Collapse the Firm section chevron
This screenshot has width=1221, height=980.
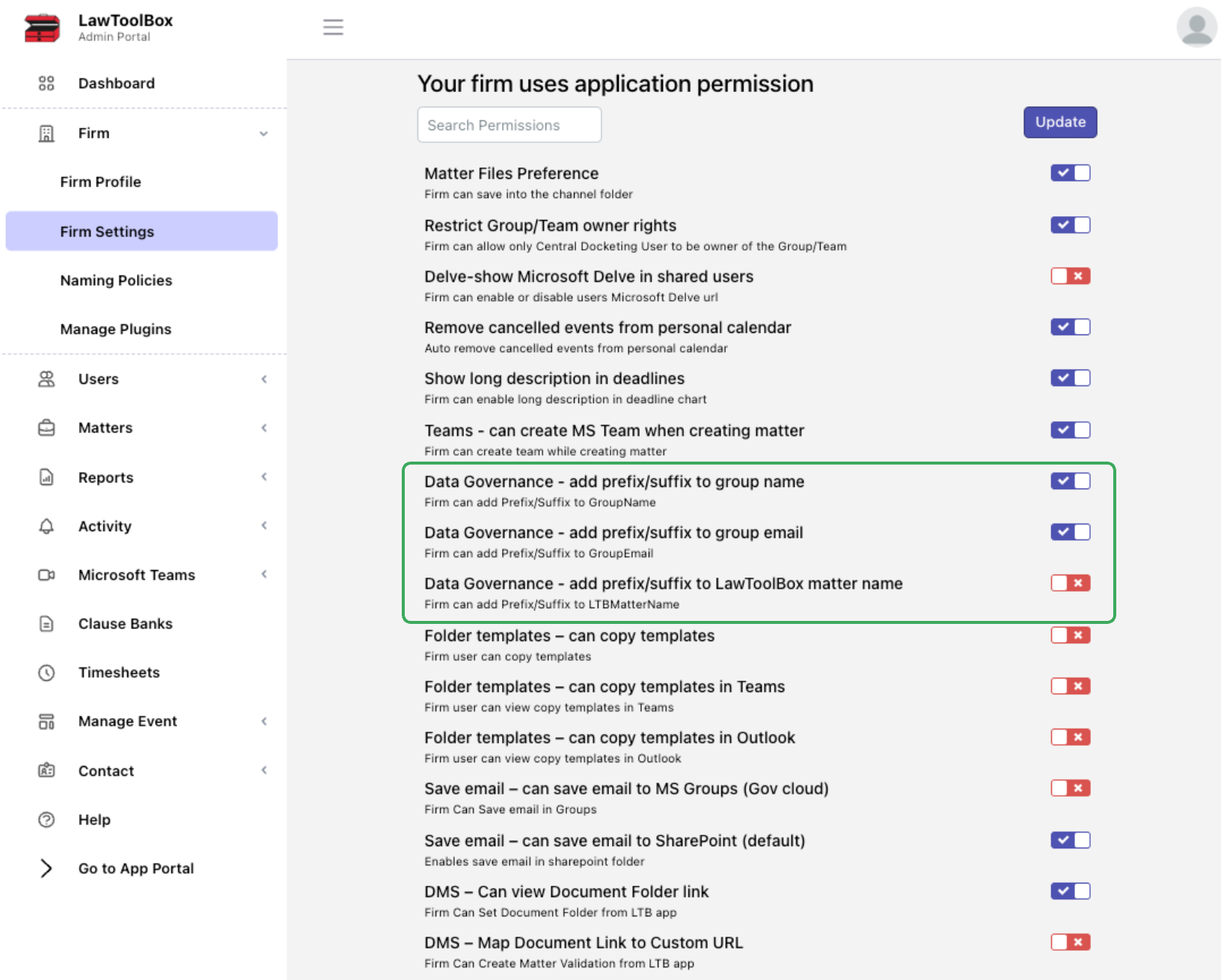(263, 134)
